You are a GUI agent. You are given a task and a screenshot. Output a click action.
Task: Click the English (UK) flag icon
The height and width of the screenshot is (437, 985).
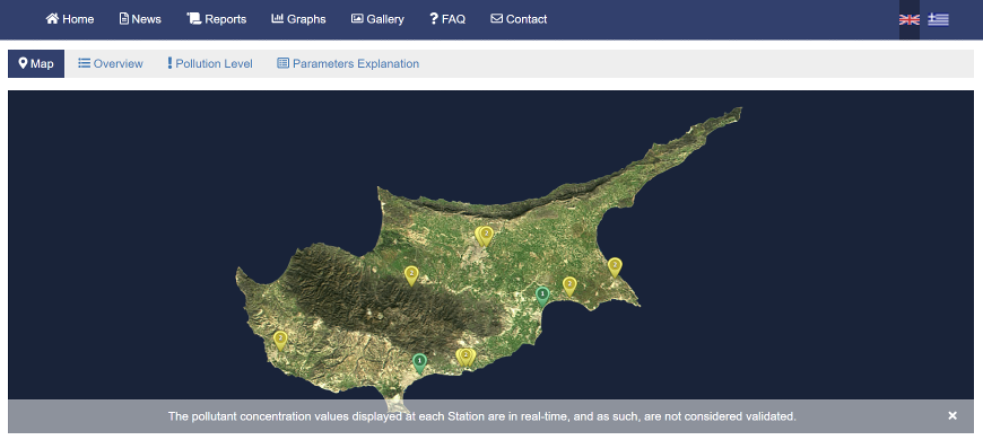909,19
